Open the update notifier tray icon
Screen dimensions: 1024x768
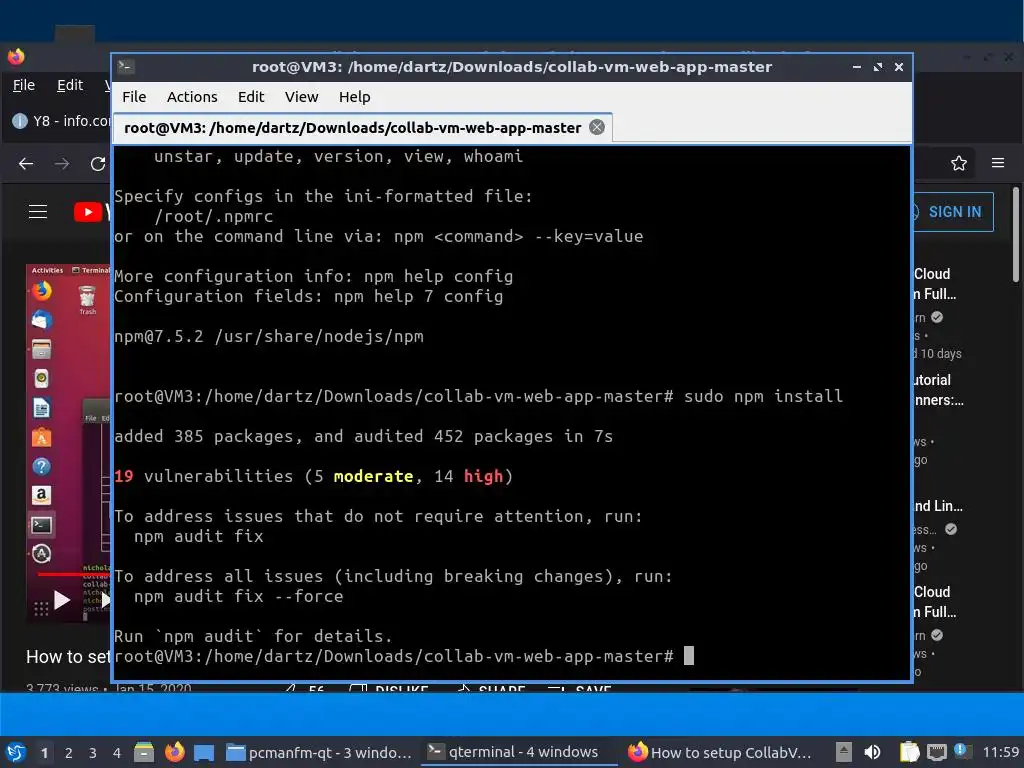pos(962,751)
